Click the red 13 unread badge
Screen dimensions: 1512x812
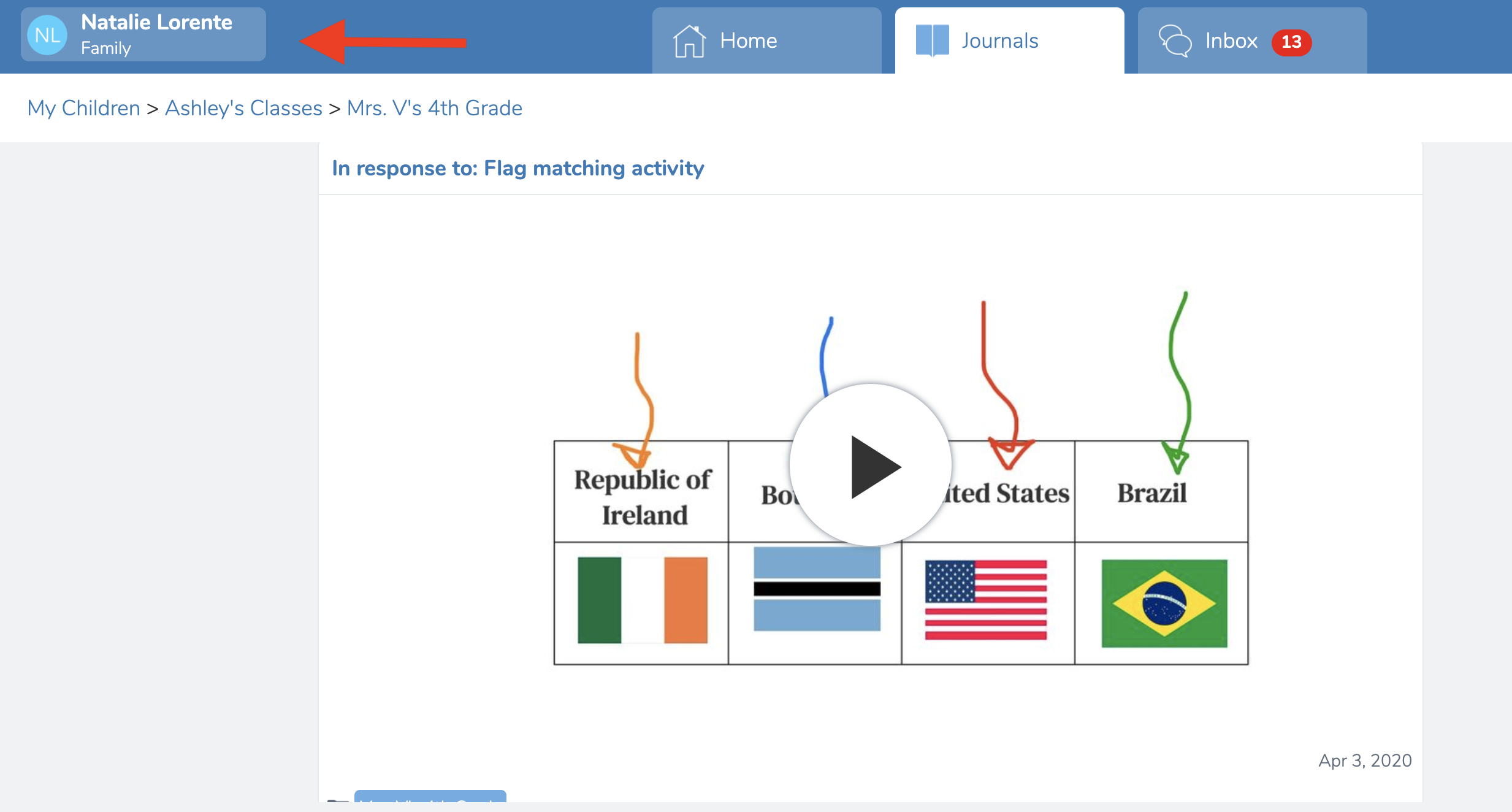point(1291,42)
